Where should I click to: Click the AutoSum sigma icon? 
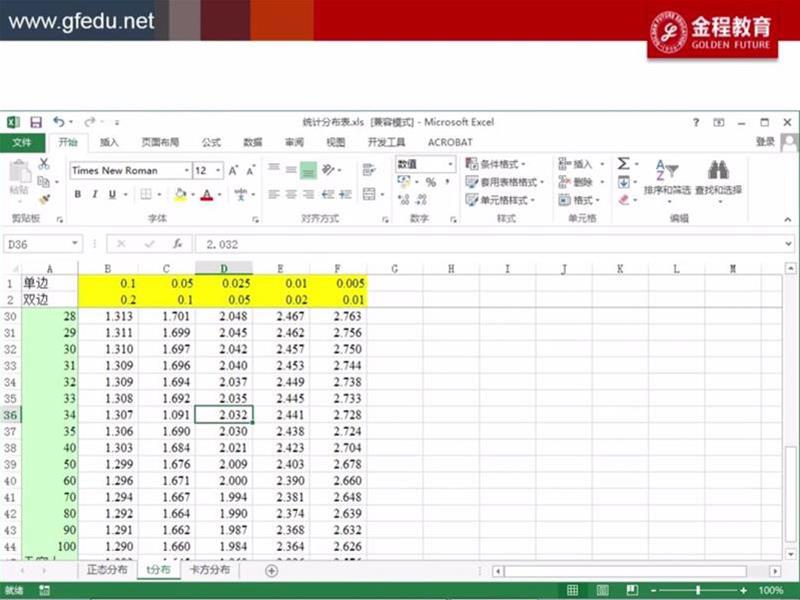pos(623,164)
